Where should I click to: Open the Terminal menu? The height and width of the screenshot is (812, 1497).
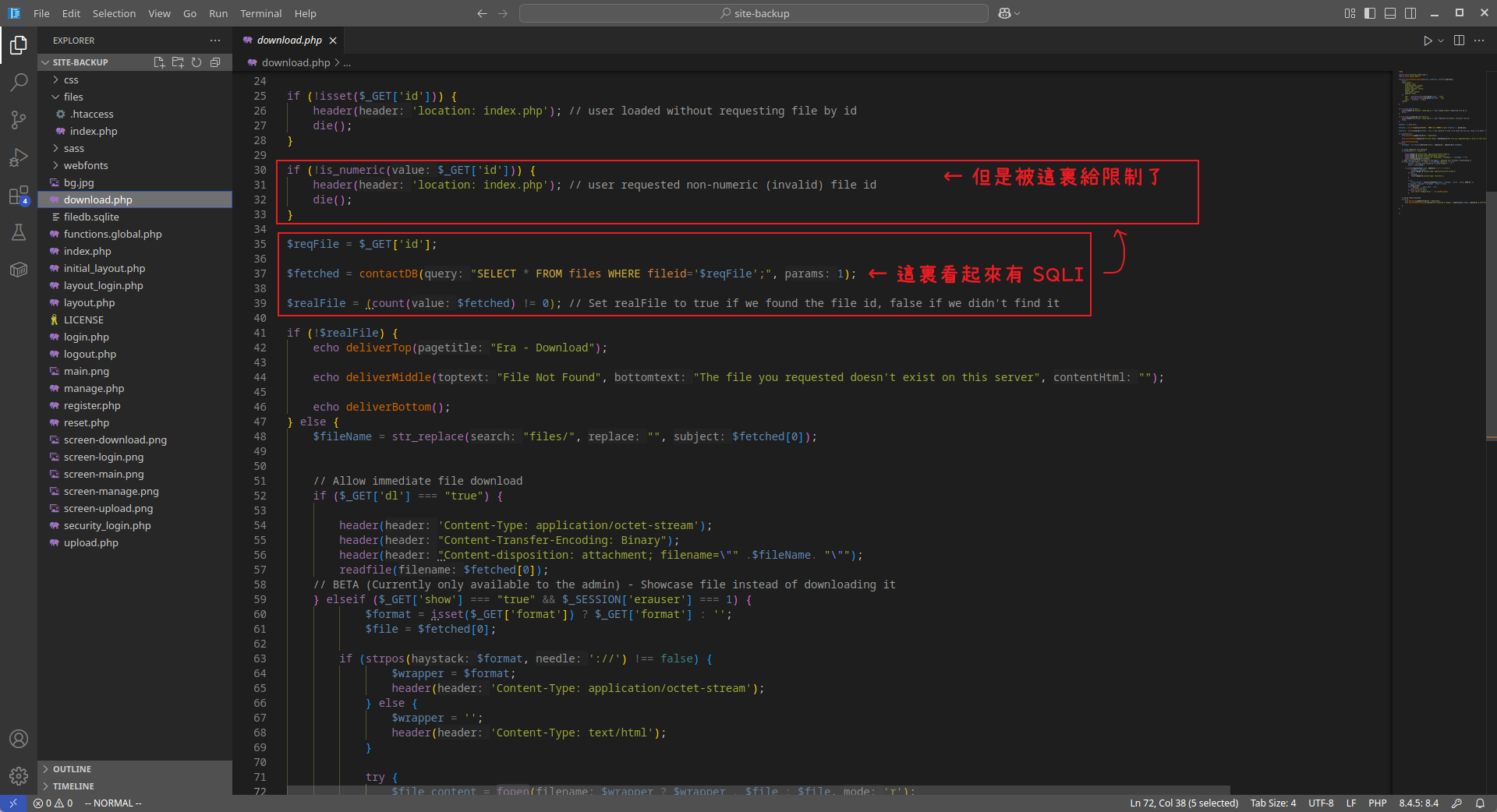coord(260,13)
